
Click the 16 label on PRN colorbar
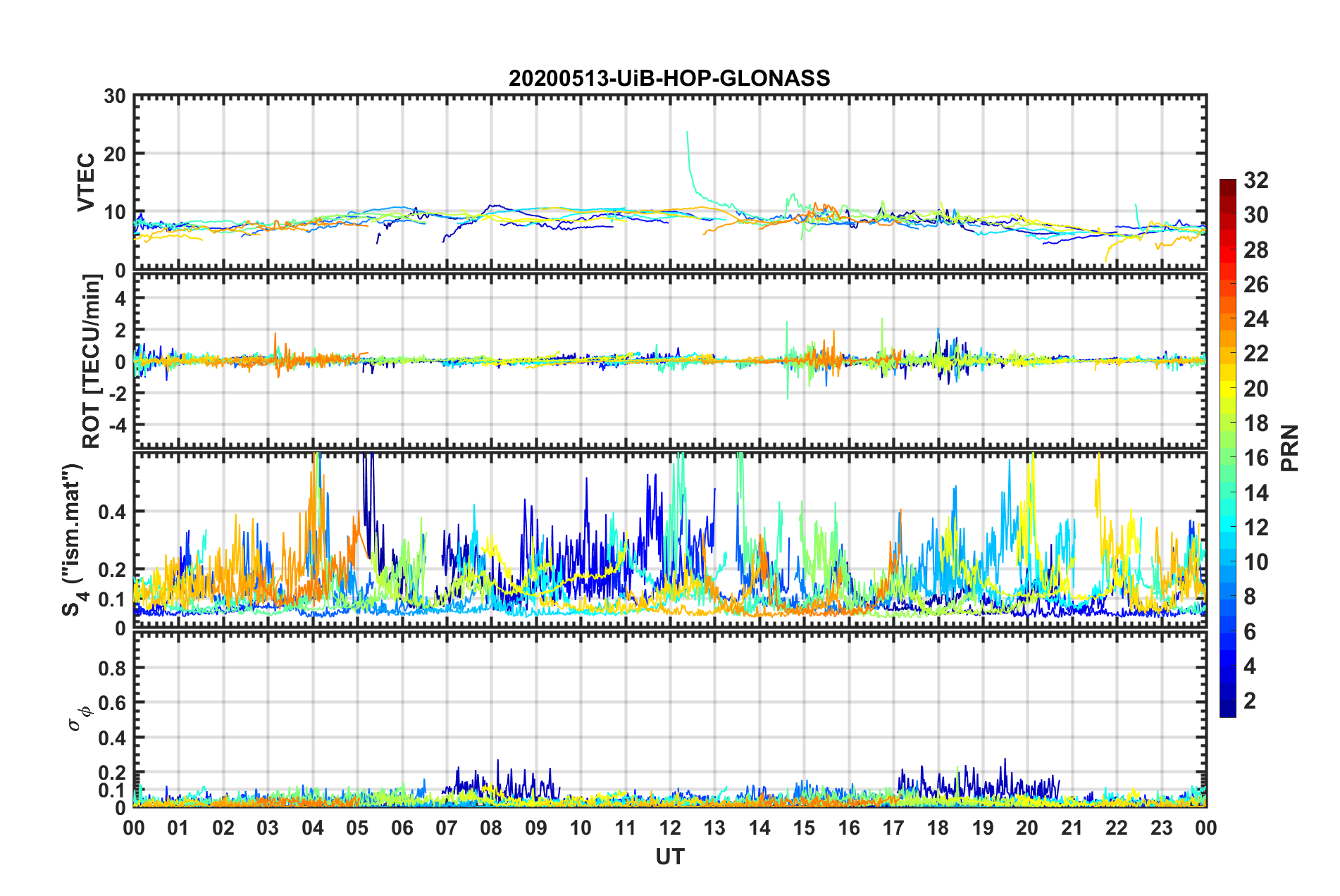pyautogui.click(x=1255, y=458)
